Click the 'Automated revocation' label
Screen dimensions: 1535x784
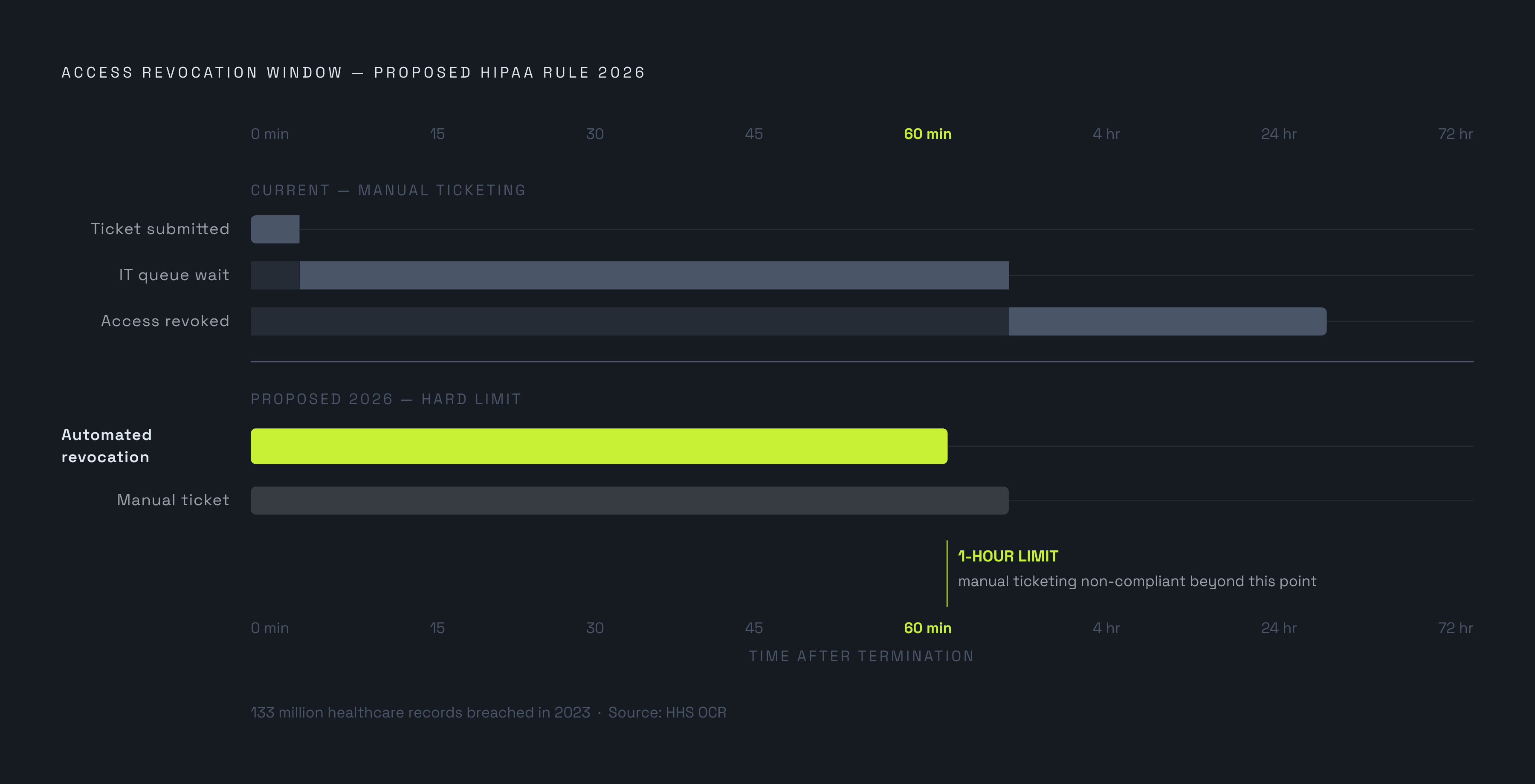[x=107, y=446]
